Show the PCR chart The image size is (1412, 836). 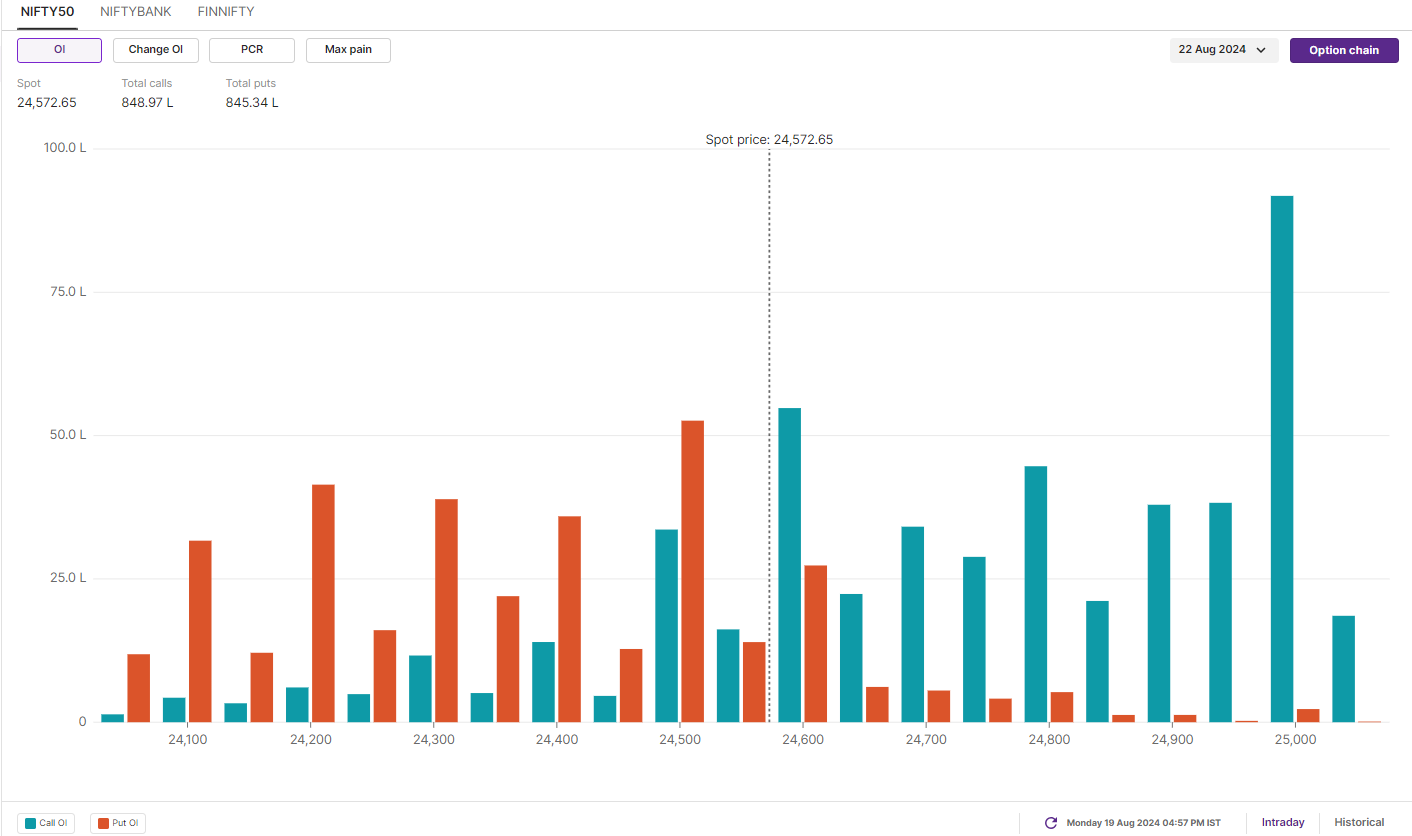pos(252,50)
